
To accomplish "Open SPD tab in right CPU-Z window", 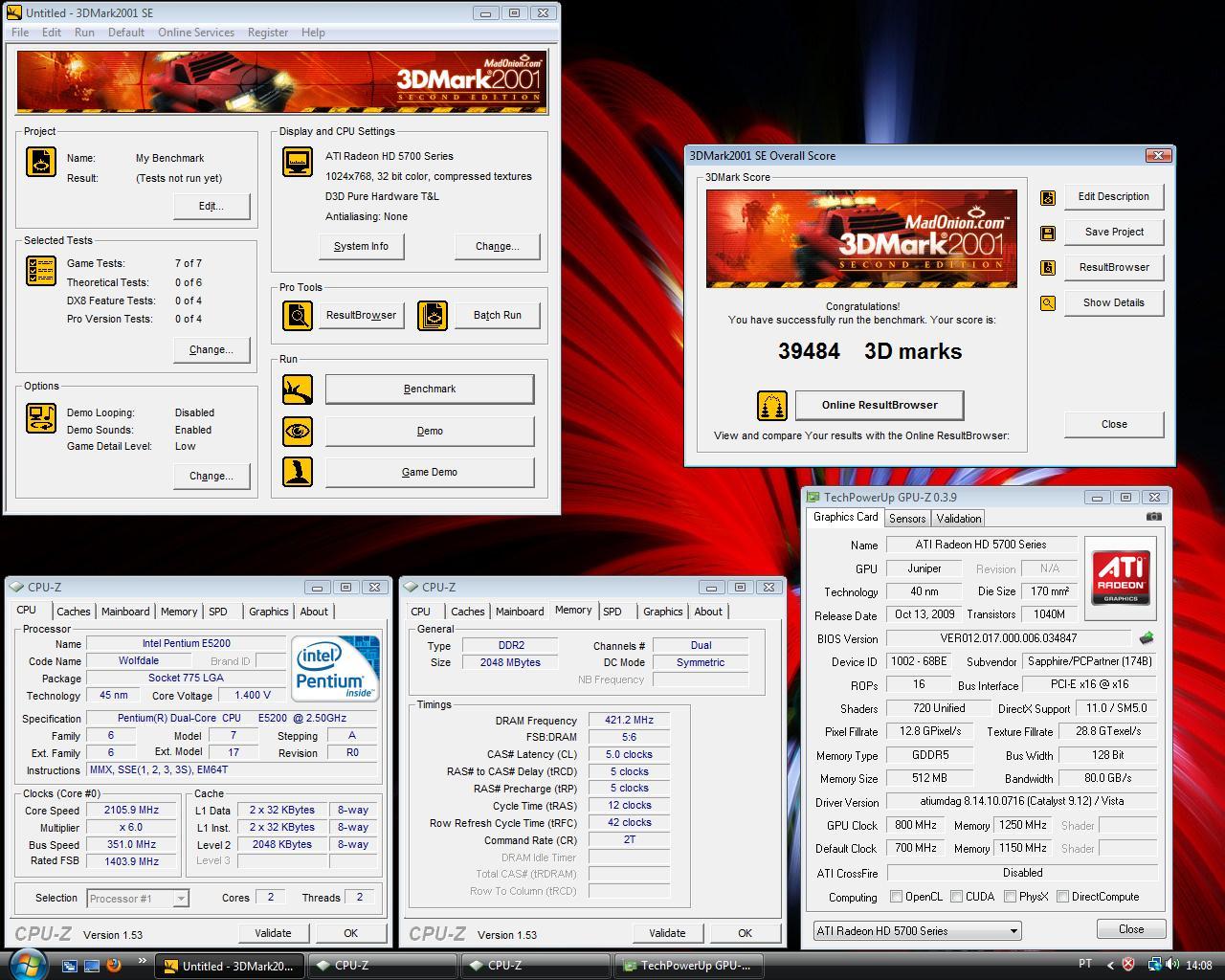I will [612, 612].
